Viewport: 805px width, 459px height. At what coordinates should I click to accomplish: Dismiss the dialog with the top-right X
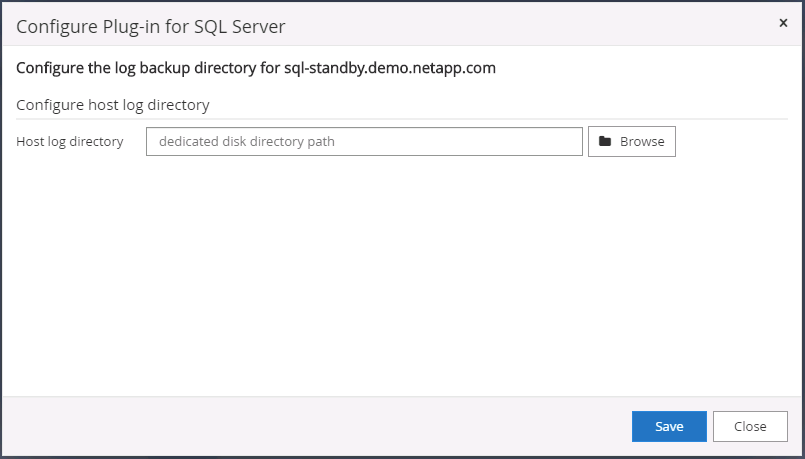[783, 23]
